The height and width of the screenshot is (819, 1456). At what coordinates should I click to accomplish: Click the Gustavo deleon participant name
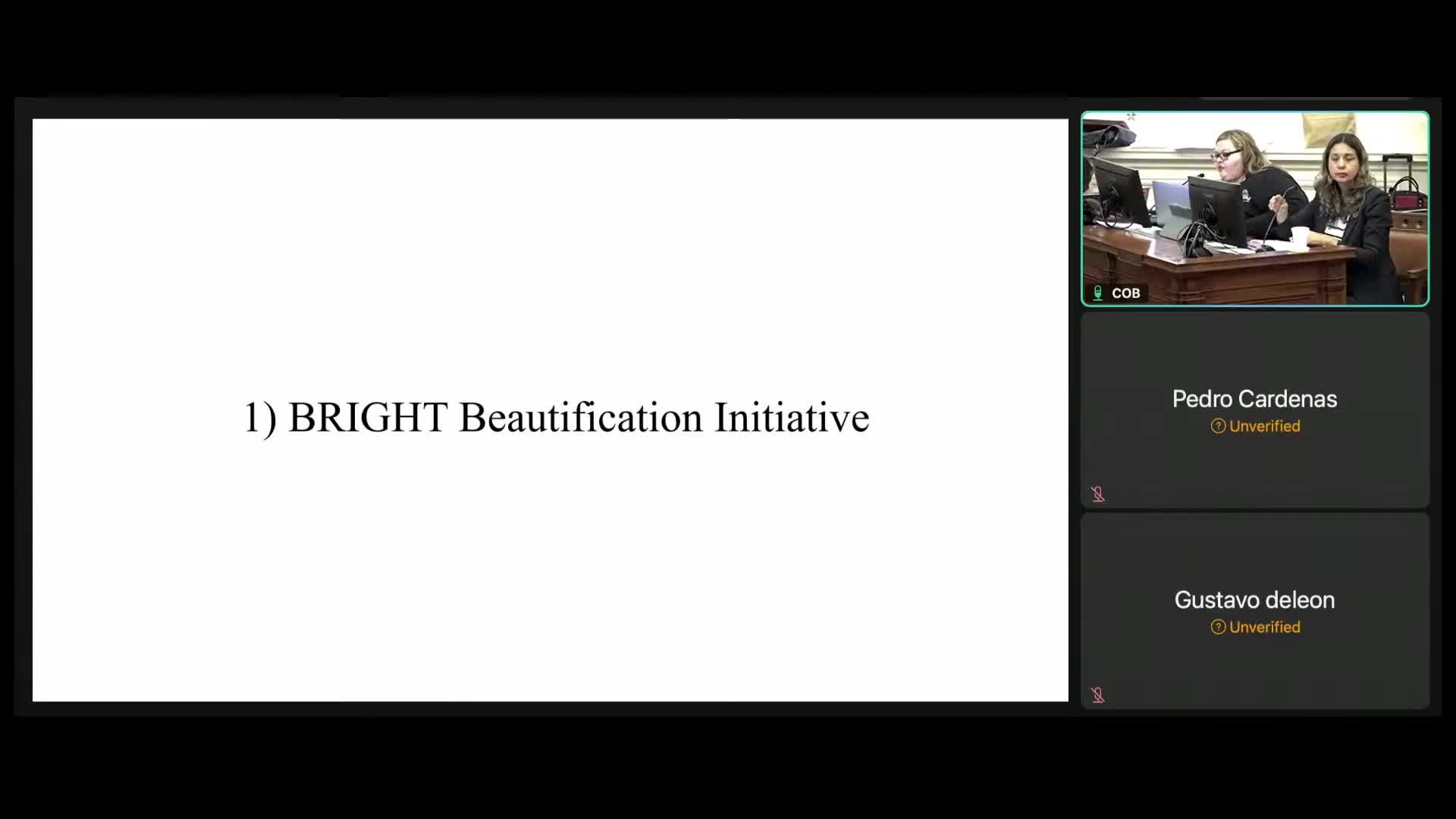point(1254,600)
